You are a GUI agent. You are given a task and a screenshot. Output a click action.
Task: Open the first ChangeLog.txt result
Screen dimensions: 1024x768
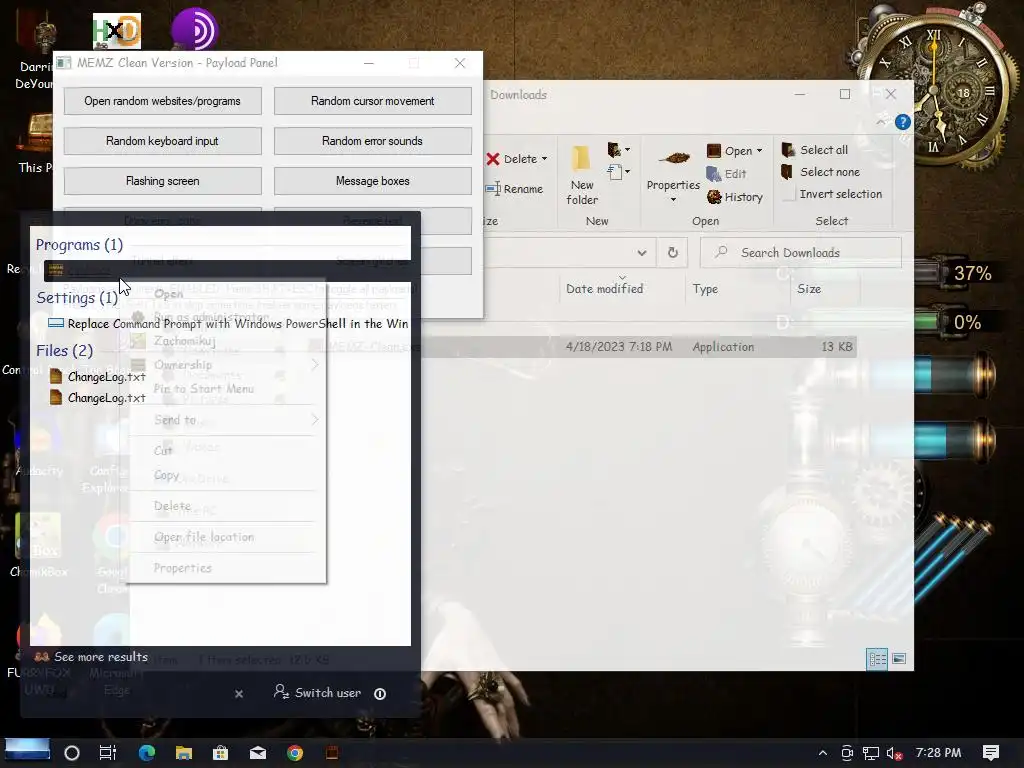(x=98, y=377)
